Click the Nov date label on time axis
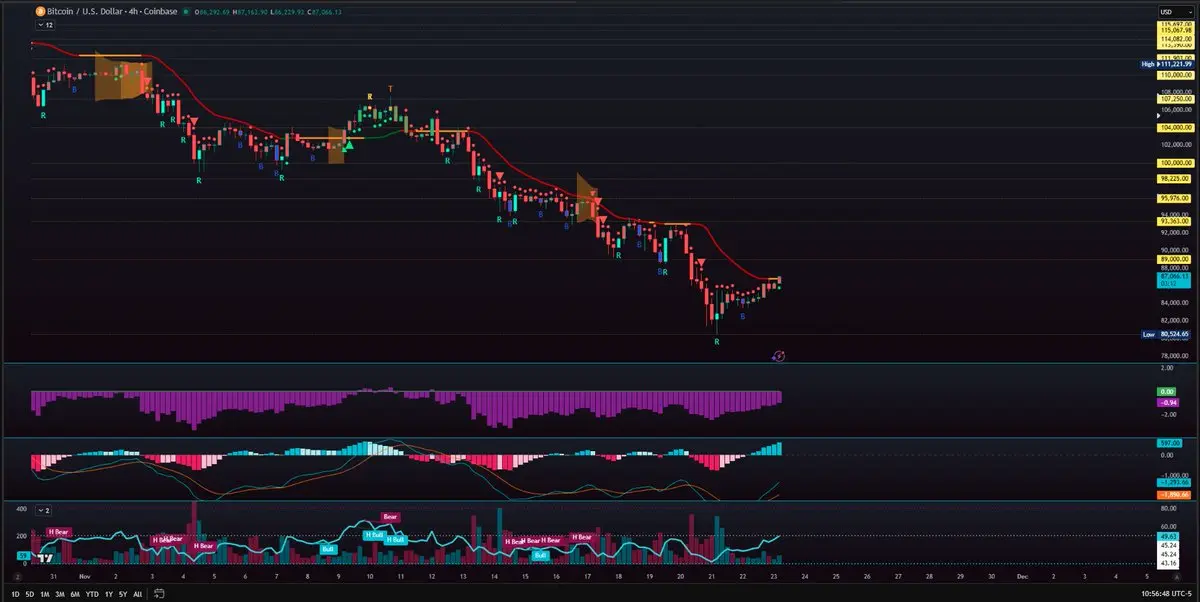Screen dimensions: 1200x602 pyautogui.click(x=84, y=578)
